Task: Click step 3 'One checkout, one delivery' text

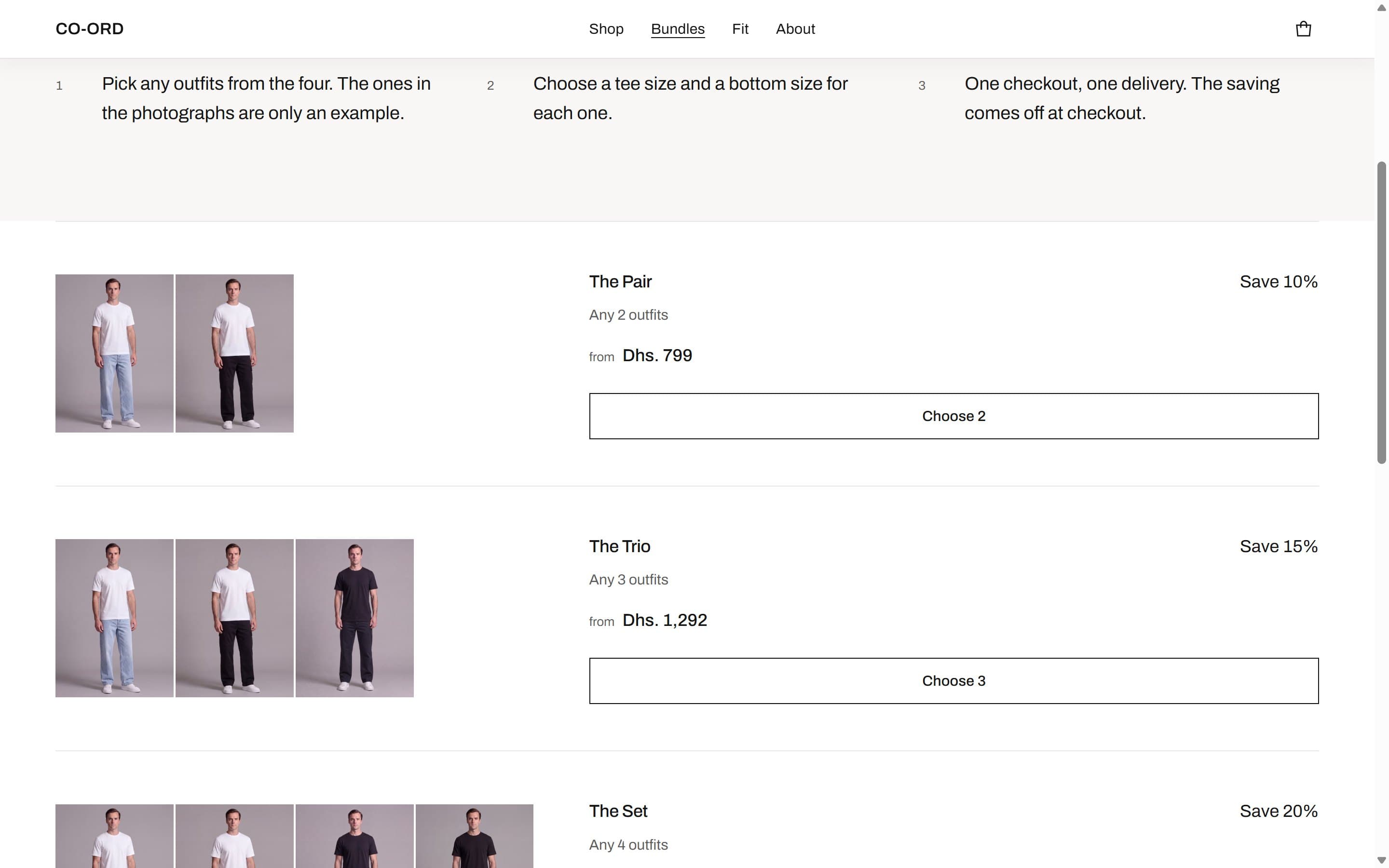Action: (x=1122, y=98)
